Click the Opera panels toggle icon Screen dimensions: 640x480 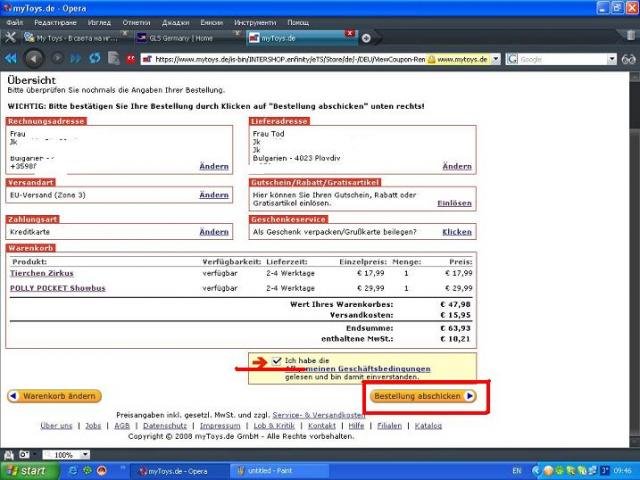pyautogui.click(x=11, y=38)
